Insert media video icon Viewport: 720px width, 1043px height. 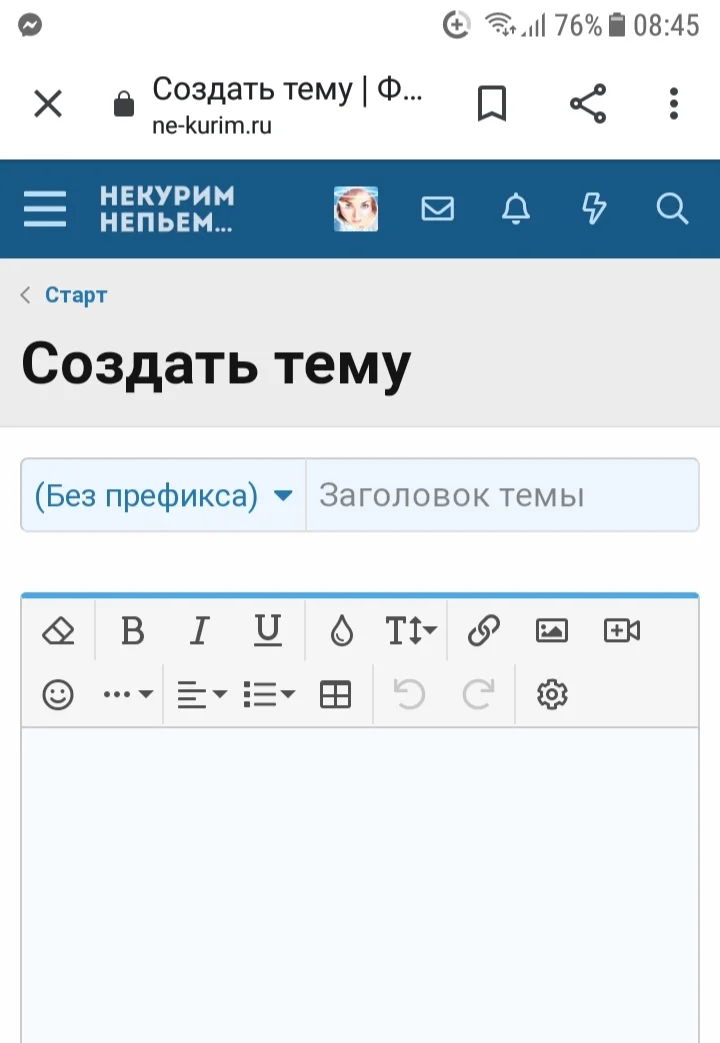(x=622, y=630)
